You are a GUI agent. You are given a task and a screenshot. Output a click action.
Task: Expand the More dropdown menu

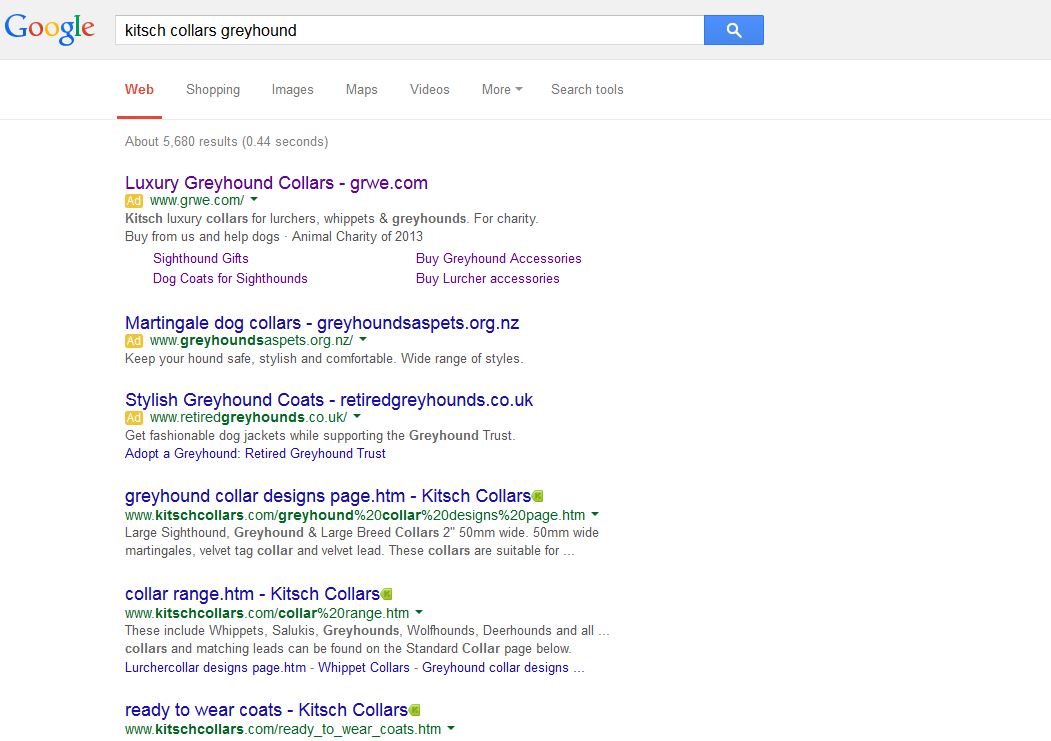point(502,89)
